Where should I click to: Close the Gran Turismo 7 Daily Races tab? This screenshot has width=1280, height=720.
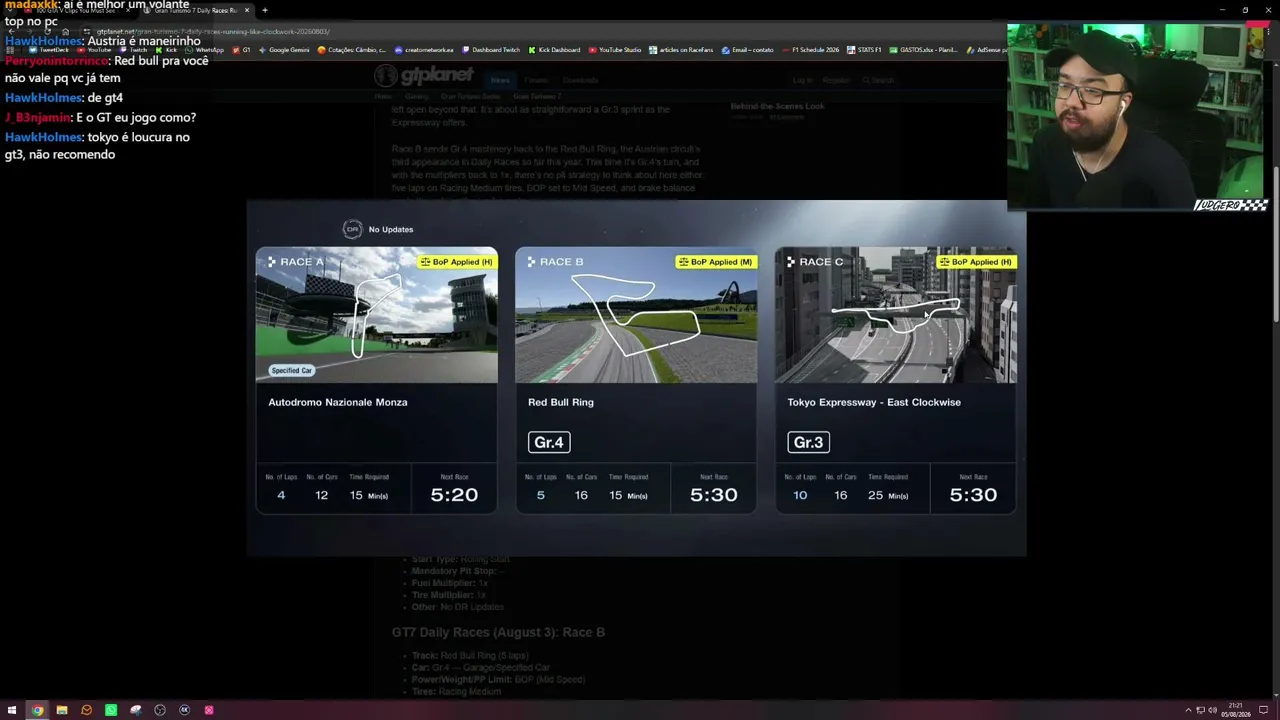pos(247,10)
